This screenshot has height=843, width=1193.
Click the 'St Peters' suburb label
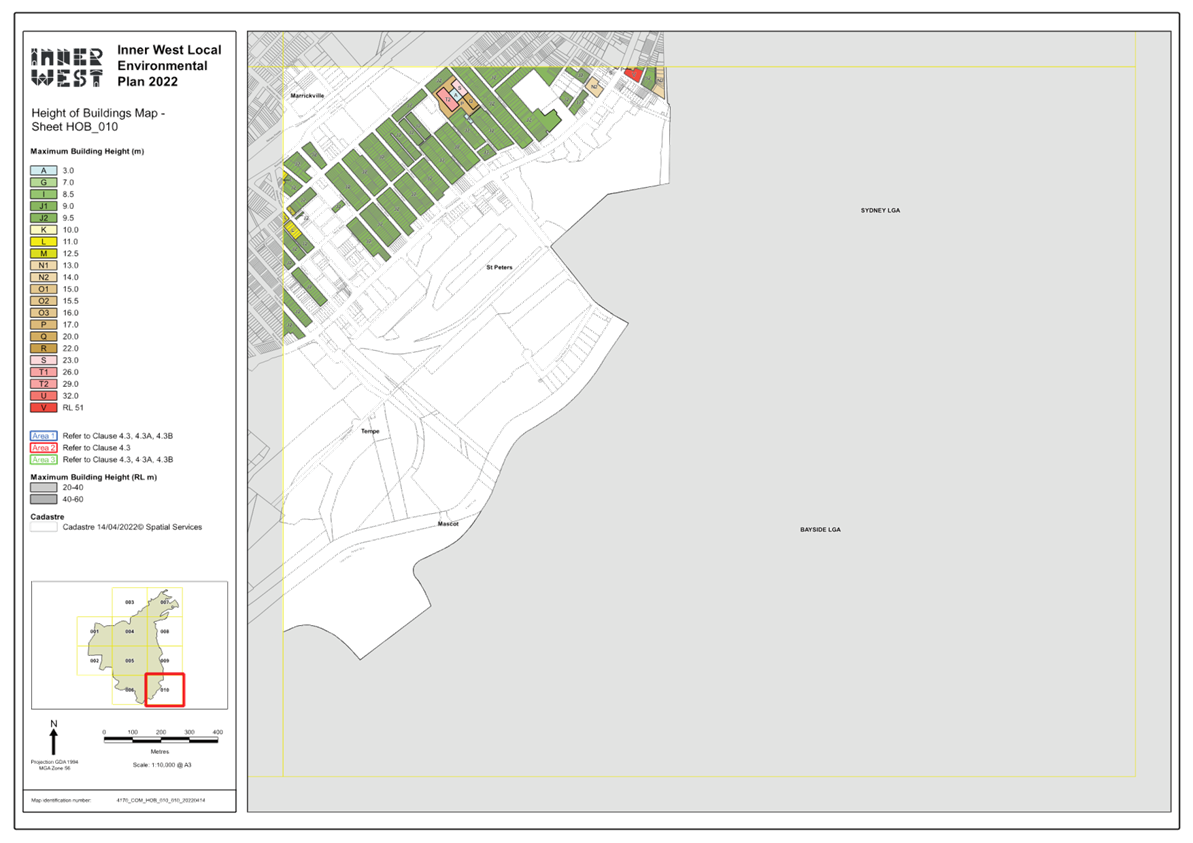click(x=499, y=268)
